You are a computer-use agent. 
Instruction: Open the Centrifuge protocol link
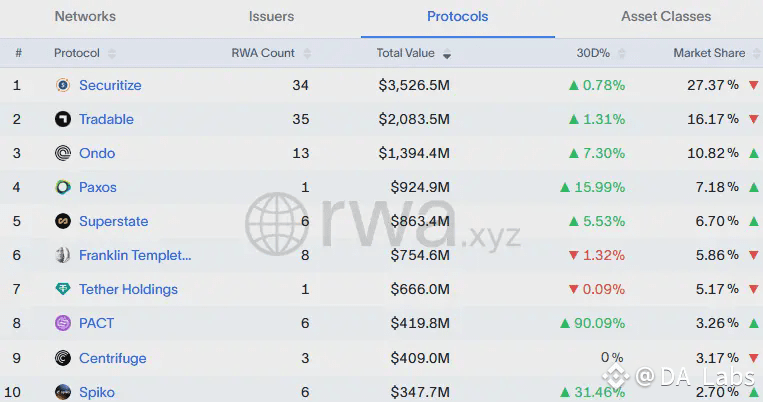point(113,358)
